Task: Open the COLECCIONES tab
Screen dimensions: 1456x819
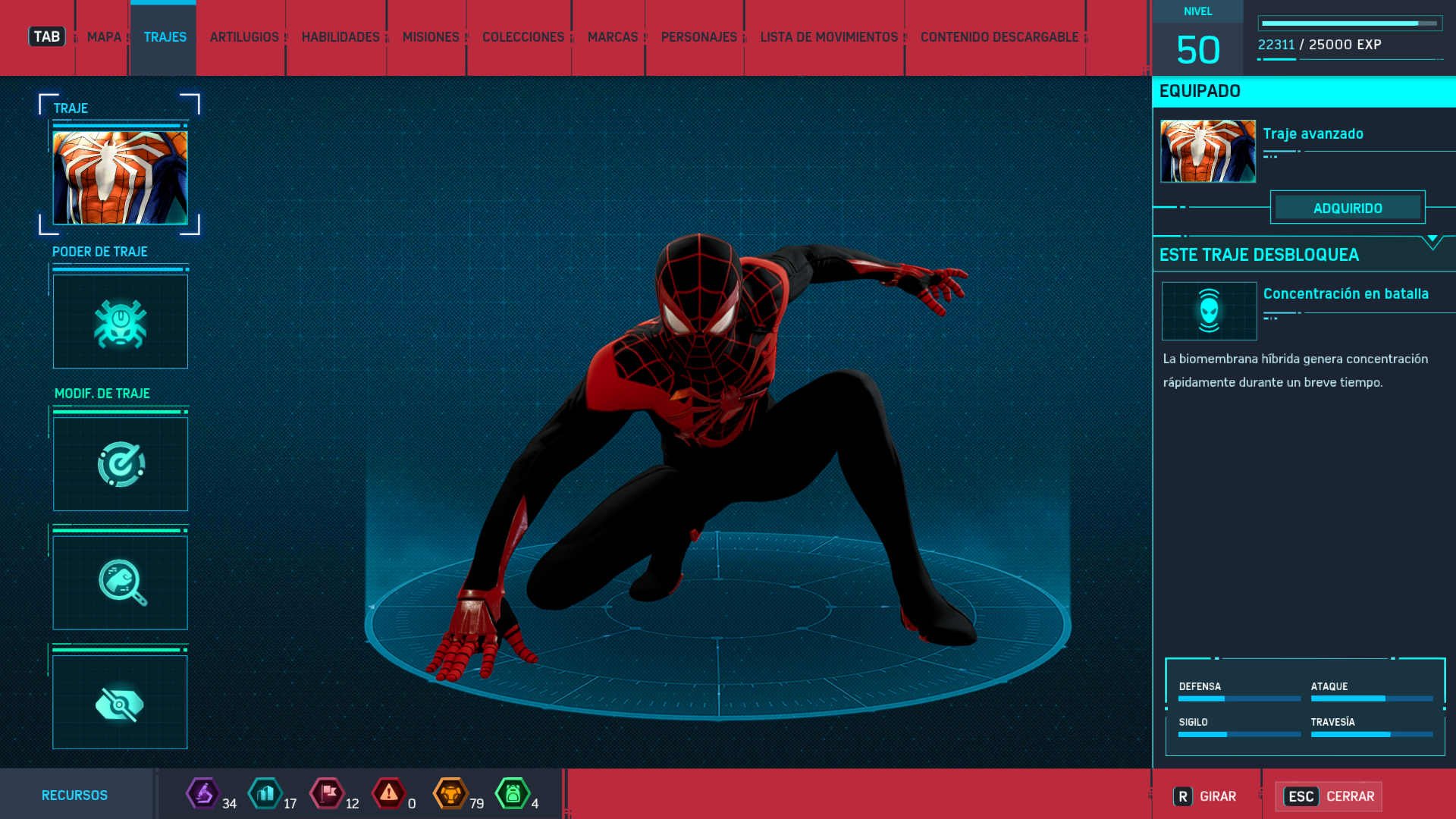Action: point(523,37)
